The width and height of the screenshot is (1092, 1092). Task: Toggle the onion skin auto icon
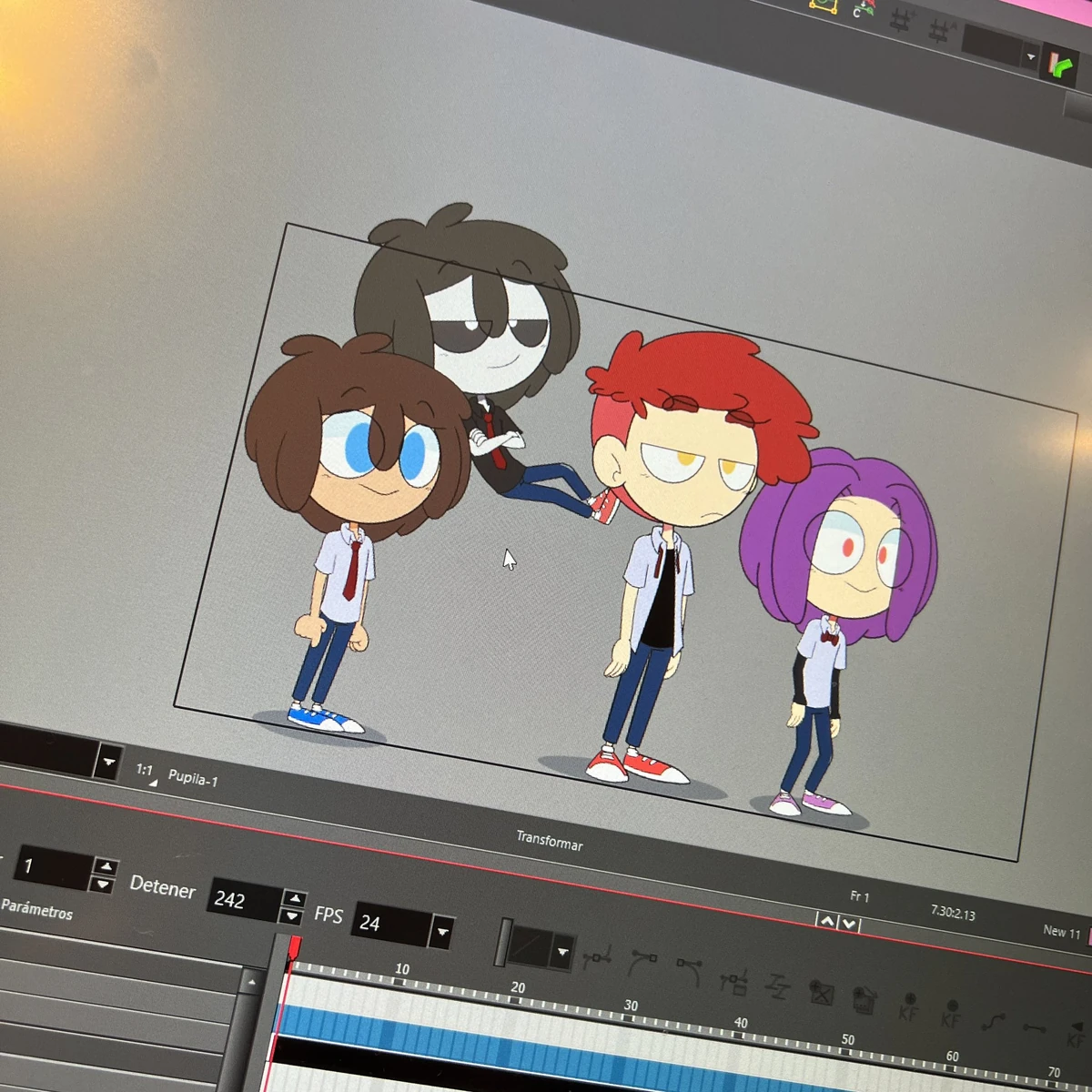pos(940,28)
